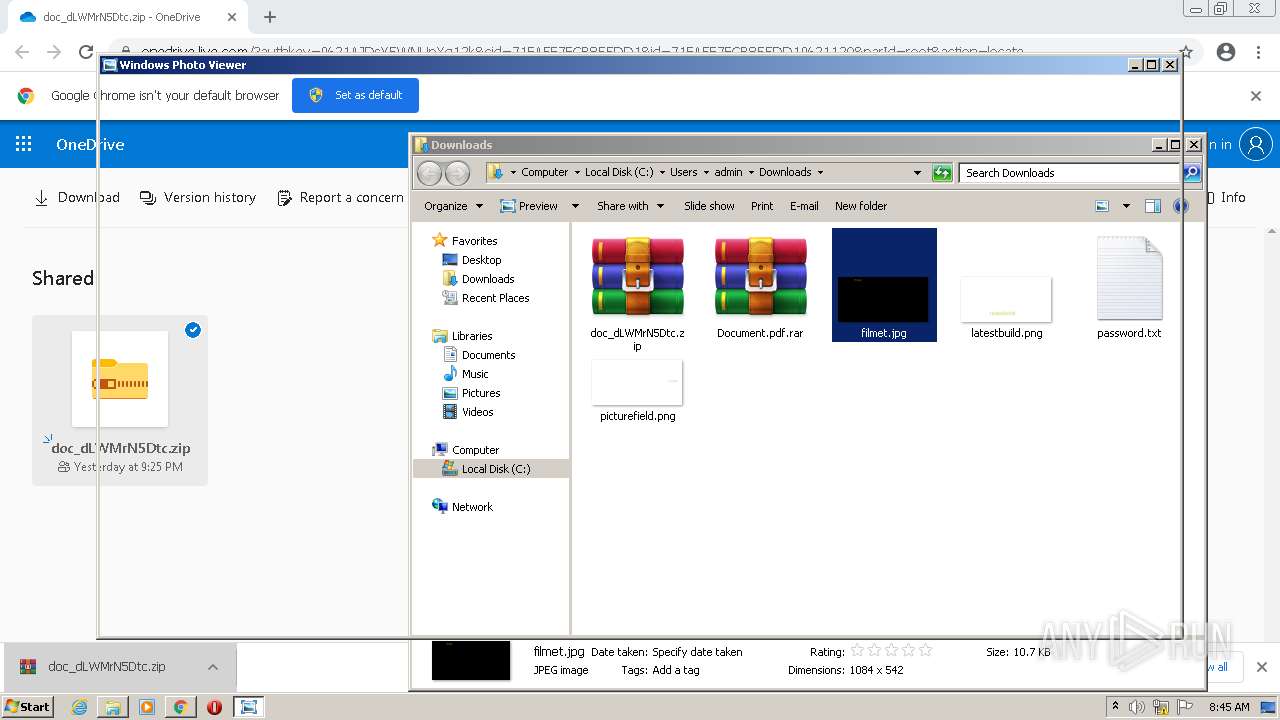Screen dimensions: 1280x720
Task: Create a New folder in Downloads
Action: pos(861,206)
